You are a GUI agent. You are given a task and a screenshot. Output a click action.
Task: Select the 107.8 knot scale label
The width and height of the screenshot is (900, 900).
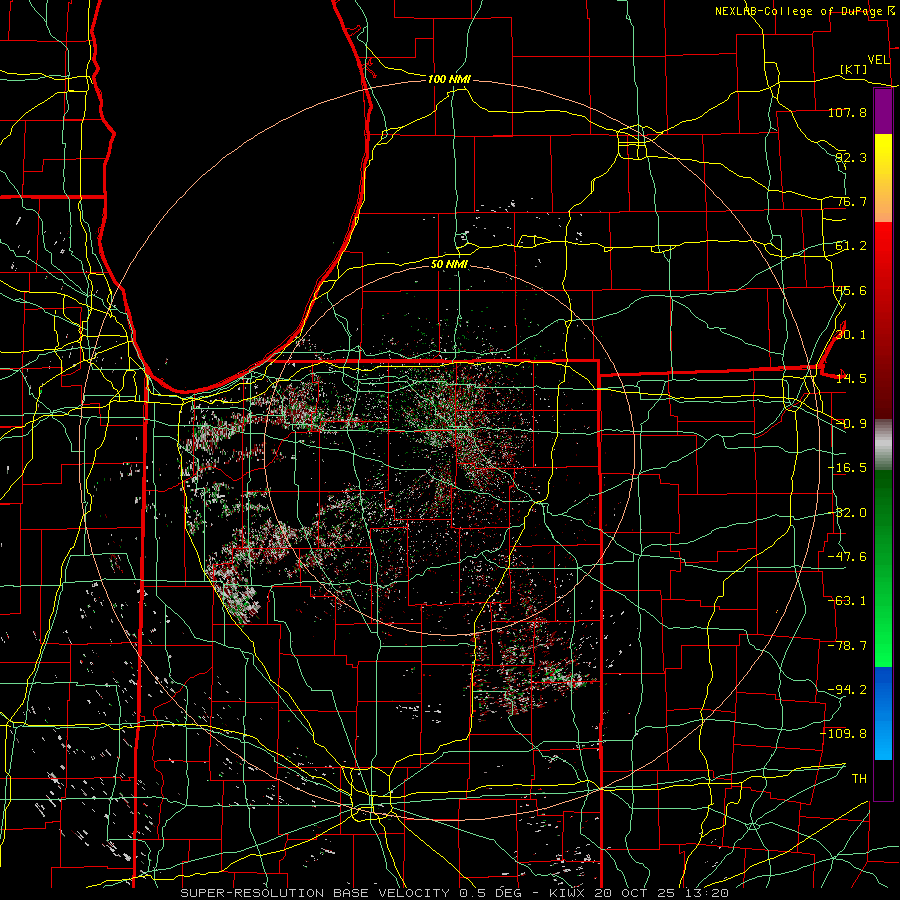click(x=847, y=112)
